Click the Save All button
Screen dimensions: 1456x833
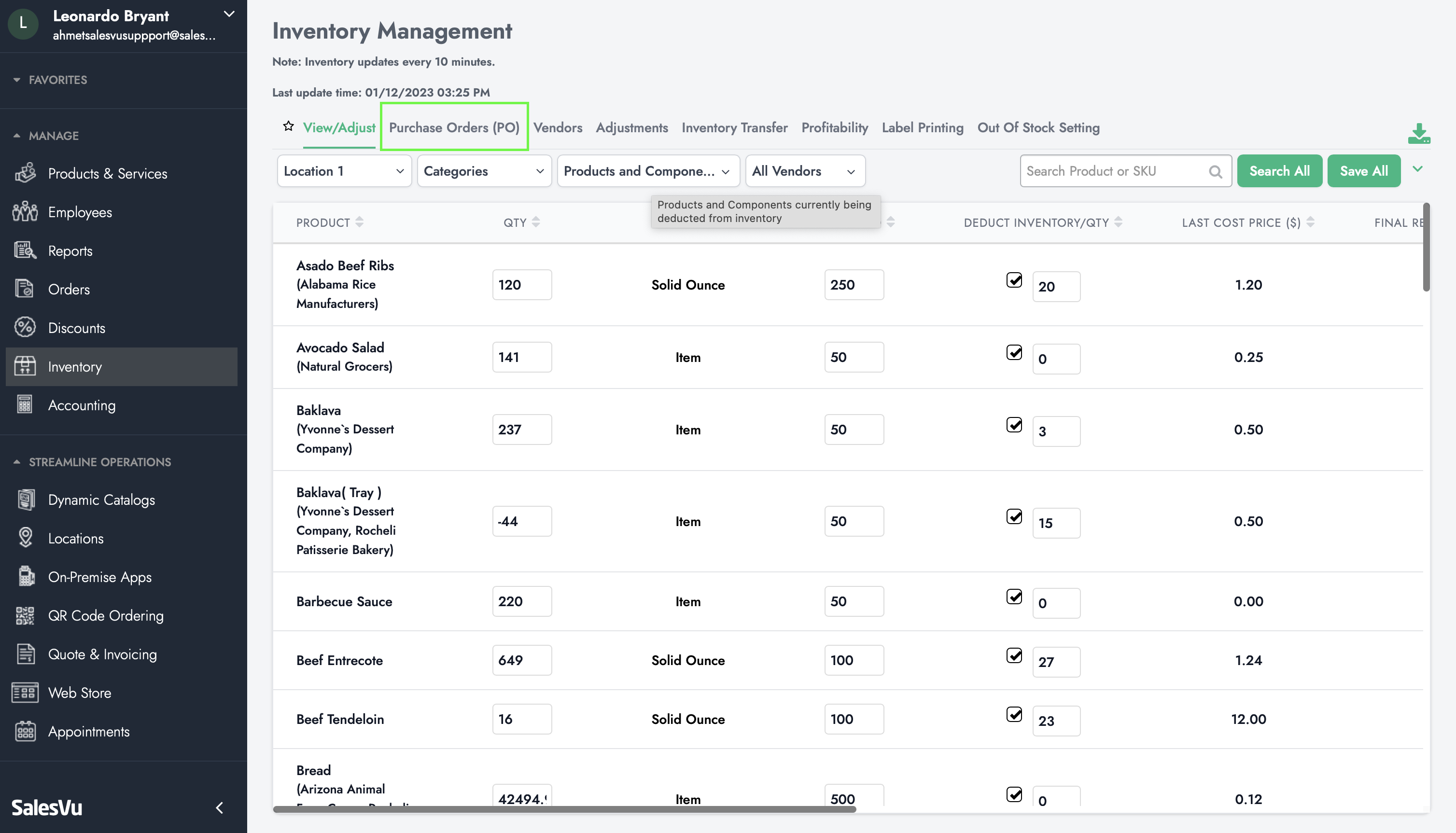coord(1363,171)
